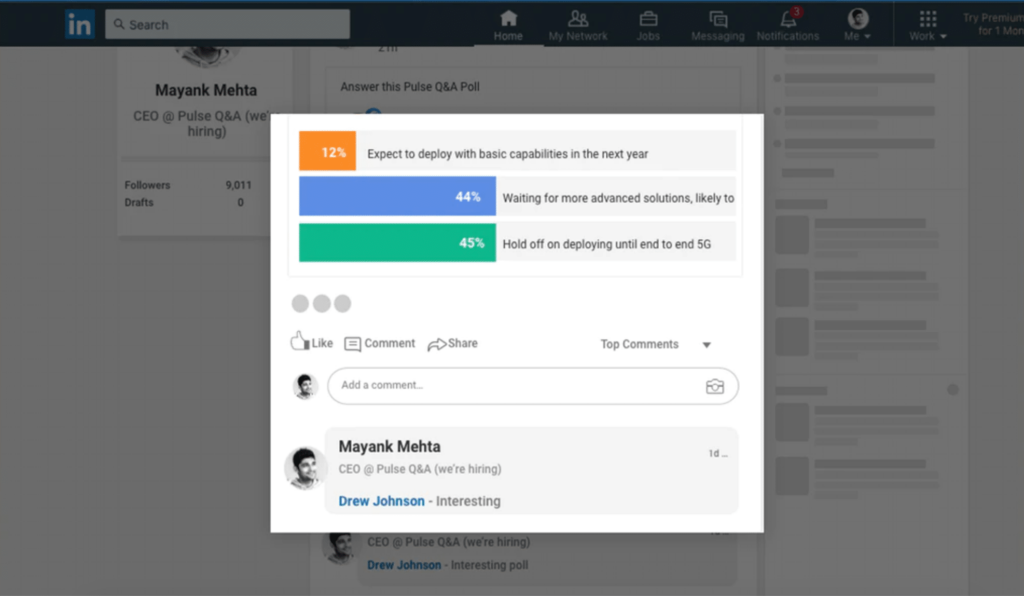
Task: Choose the green 45% poll option
Action: click(x=397, y=243)
